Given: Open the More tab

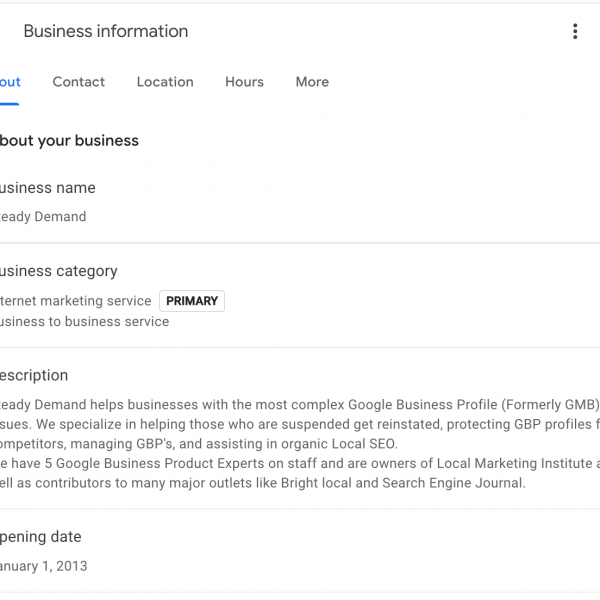Looking at the screenshot, I should [312, 82].
